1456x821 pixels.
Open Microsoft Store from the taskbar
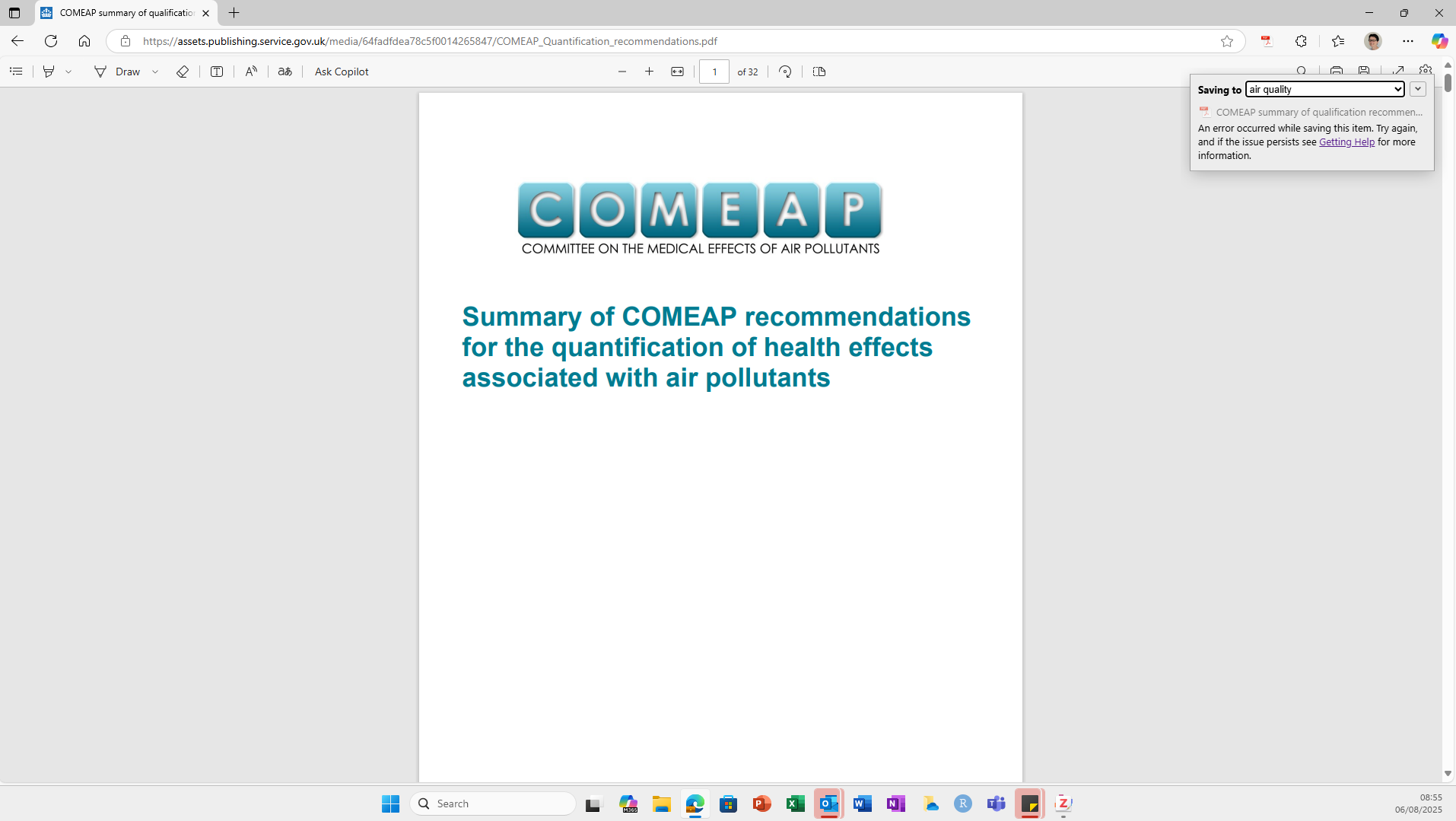pos(728,803)
